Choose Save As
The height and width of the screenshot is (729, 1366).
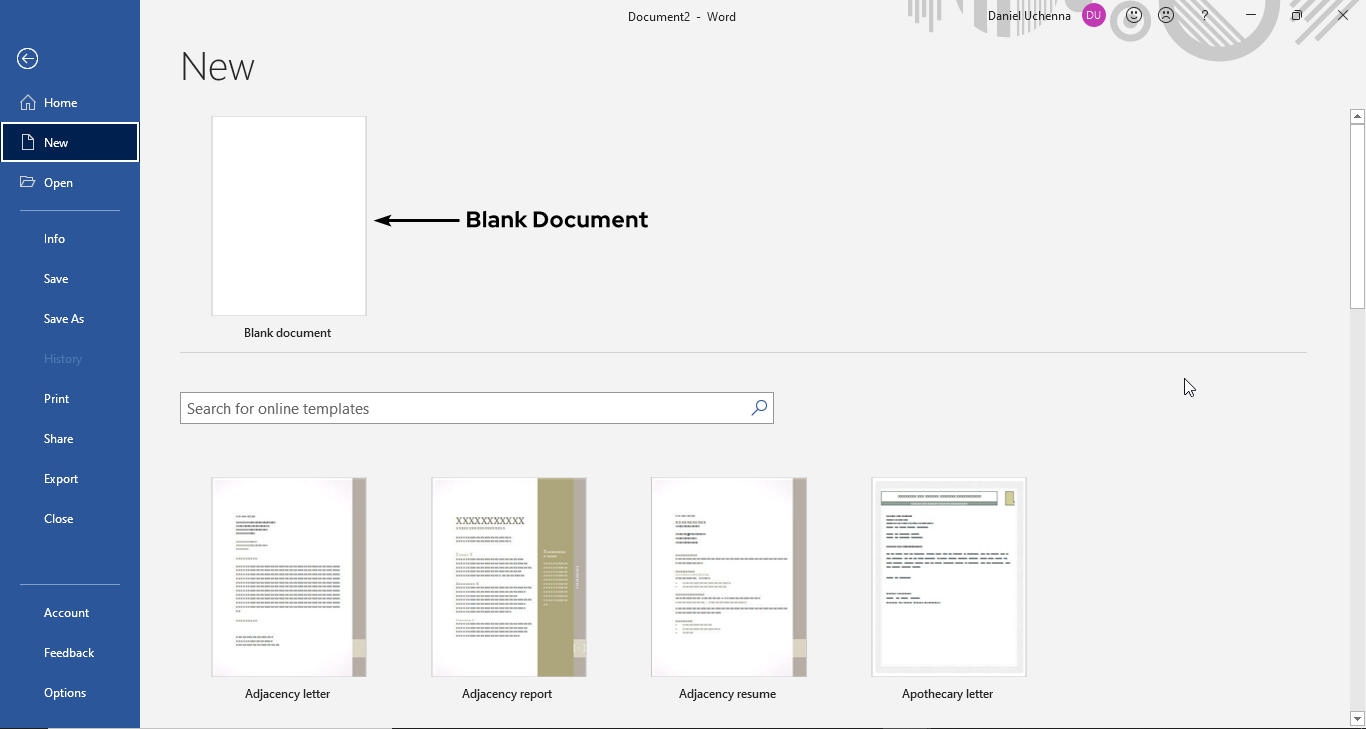64,318
